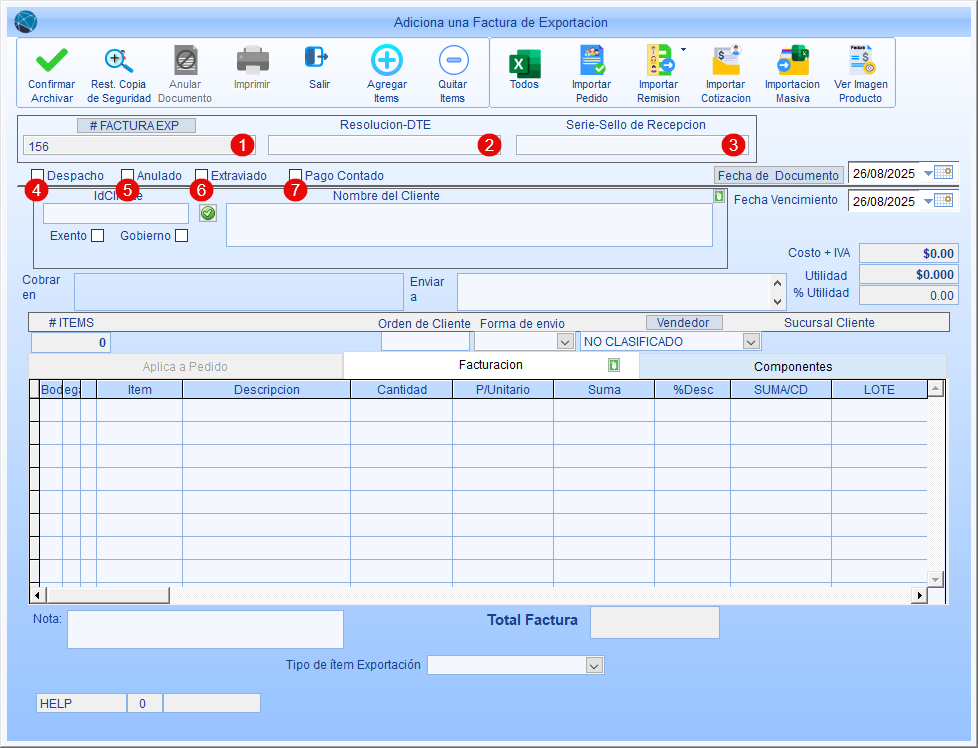Click the Salir exit icon
978x748 pixels.
(318, 58)
